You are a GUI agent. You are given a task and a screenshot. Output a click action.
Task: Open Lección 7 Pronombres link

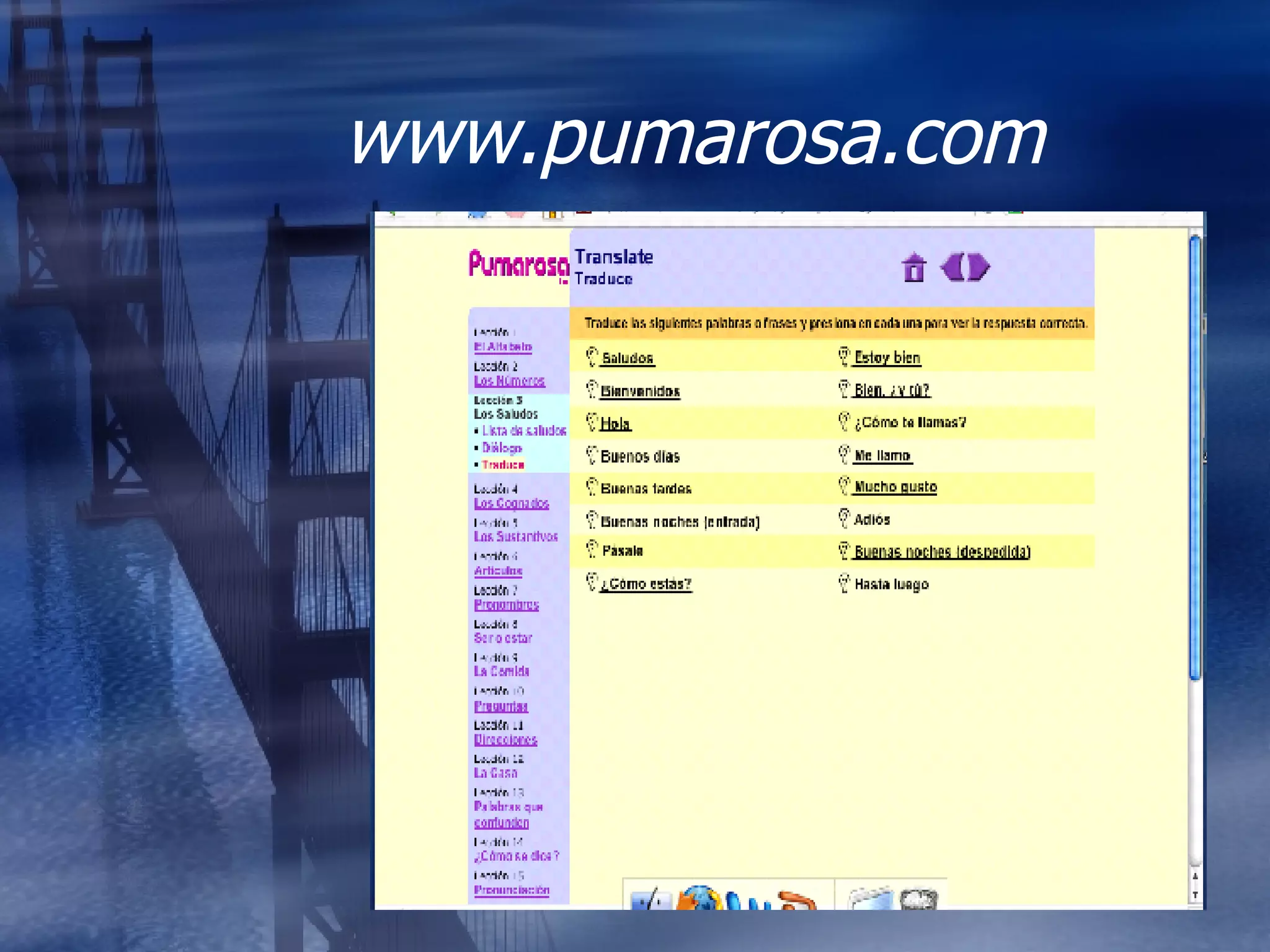507,605
